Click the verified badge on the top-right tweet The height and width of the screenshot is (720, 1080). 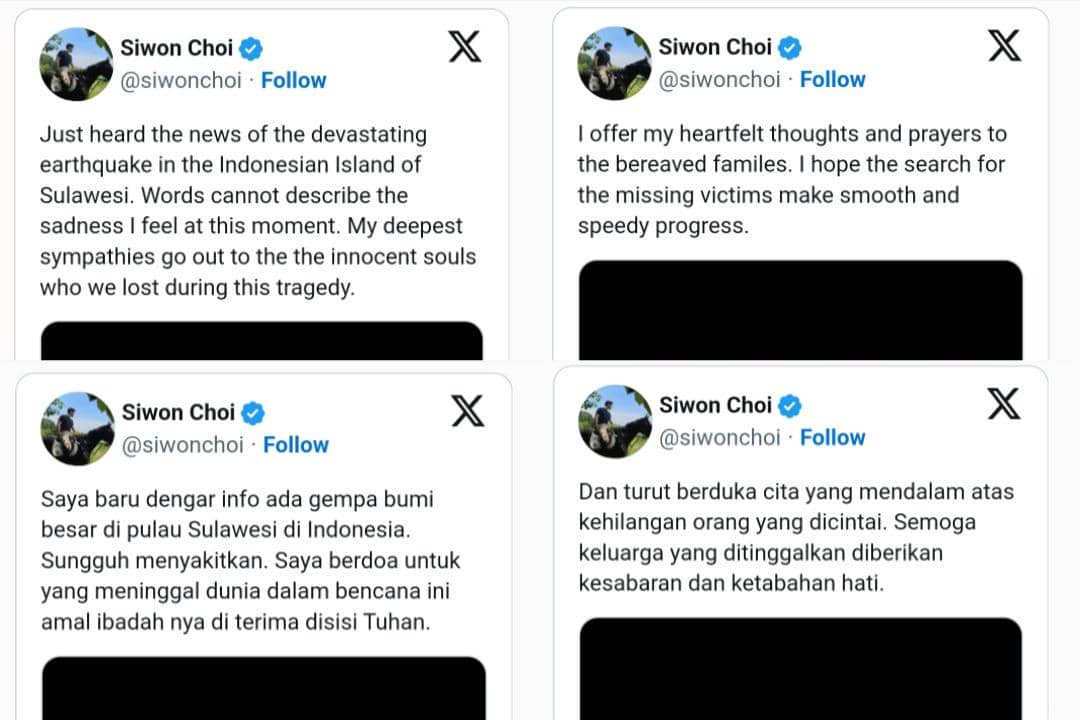(x=789, y=46)
